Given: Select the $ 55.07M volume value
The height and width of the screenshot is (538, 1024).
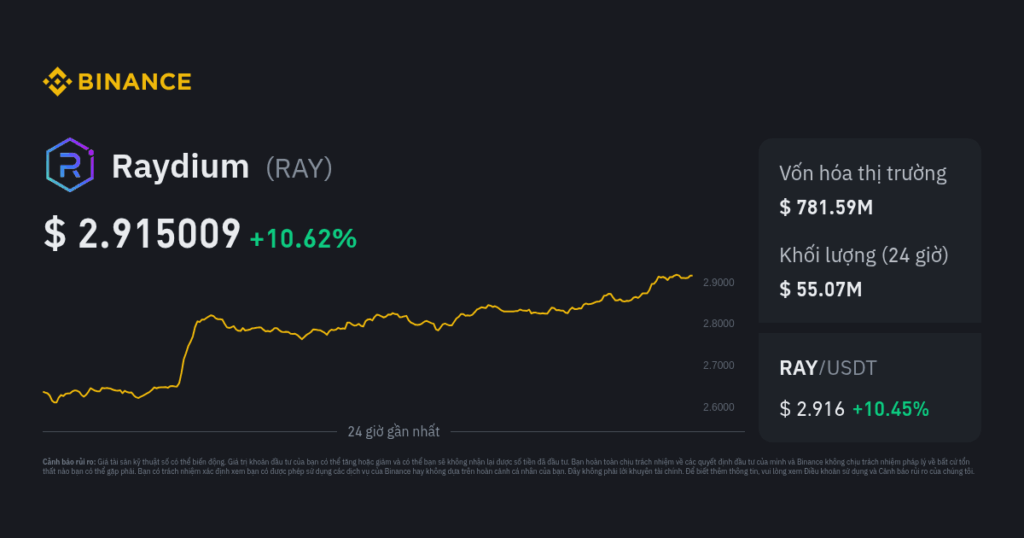Looking at the screenshot, I should (x=820, y=290).
